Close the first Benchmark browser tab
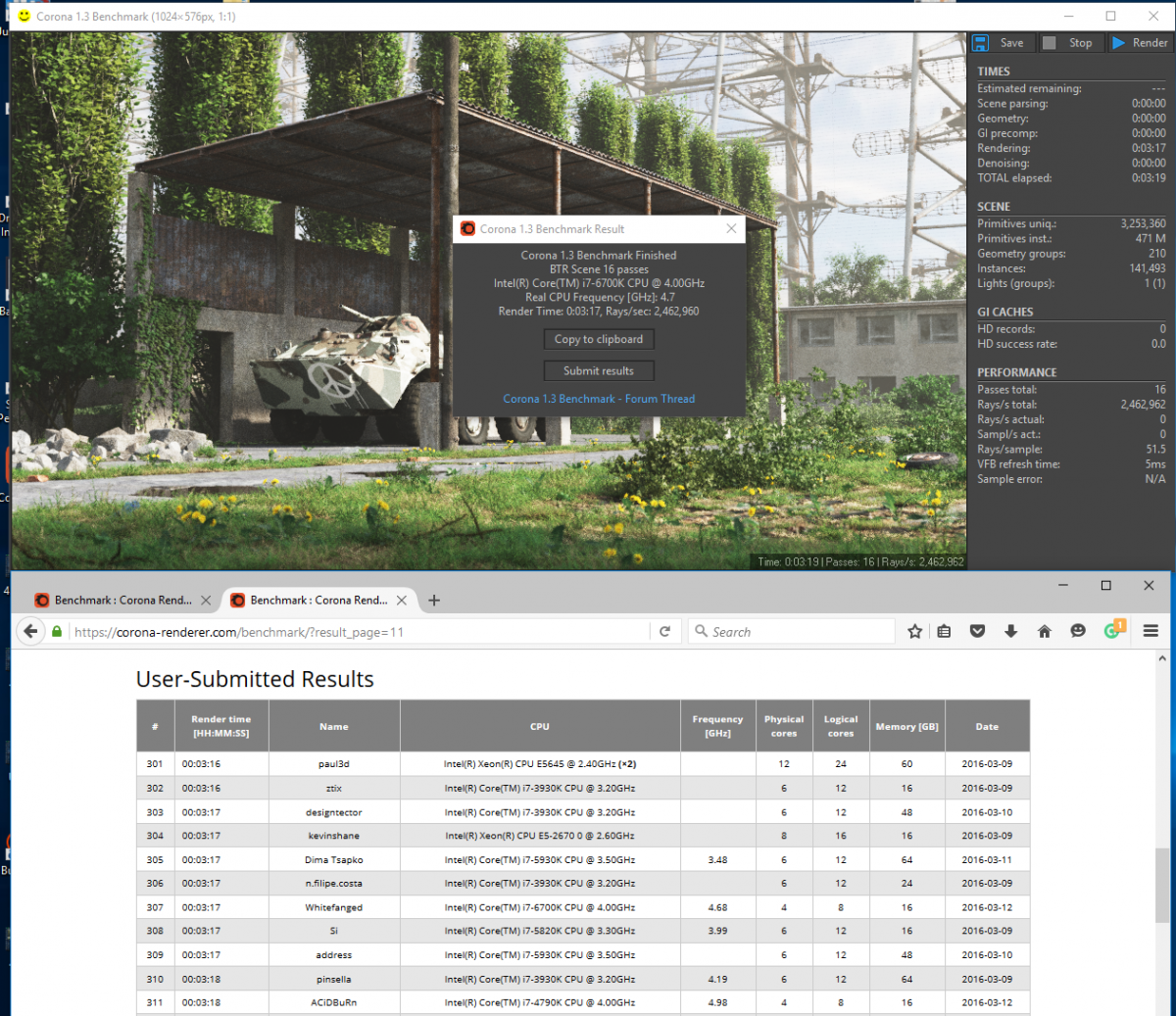 pos(206,601)
